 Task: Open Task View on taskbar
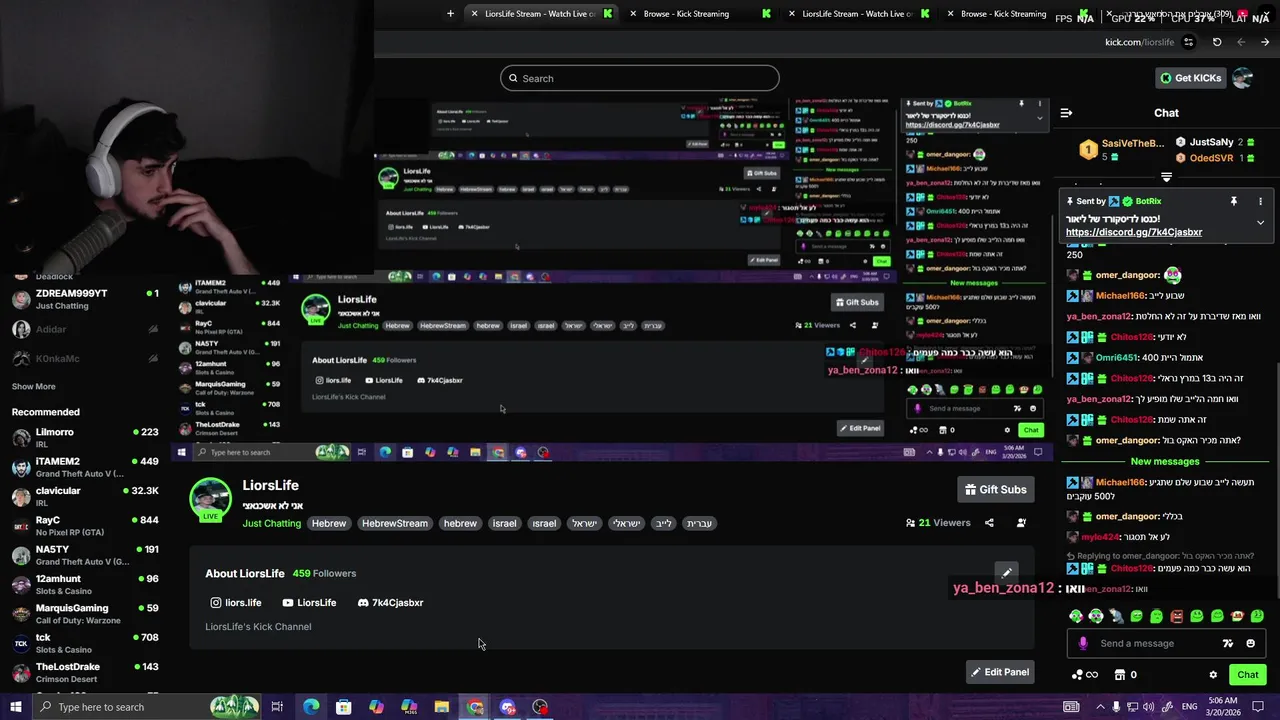pyautogui.click(x=277, y=707)
